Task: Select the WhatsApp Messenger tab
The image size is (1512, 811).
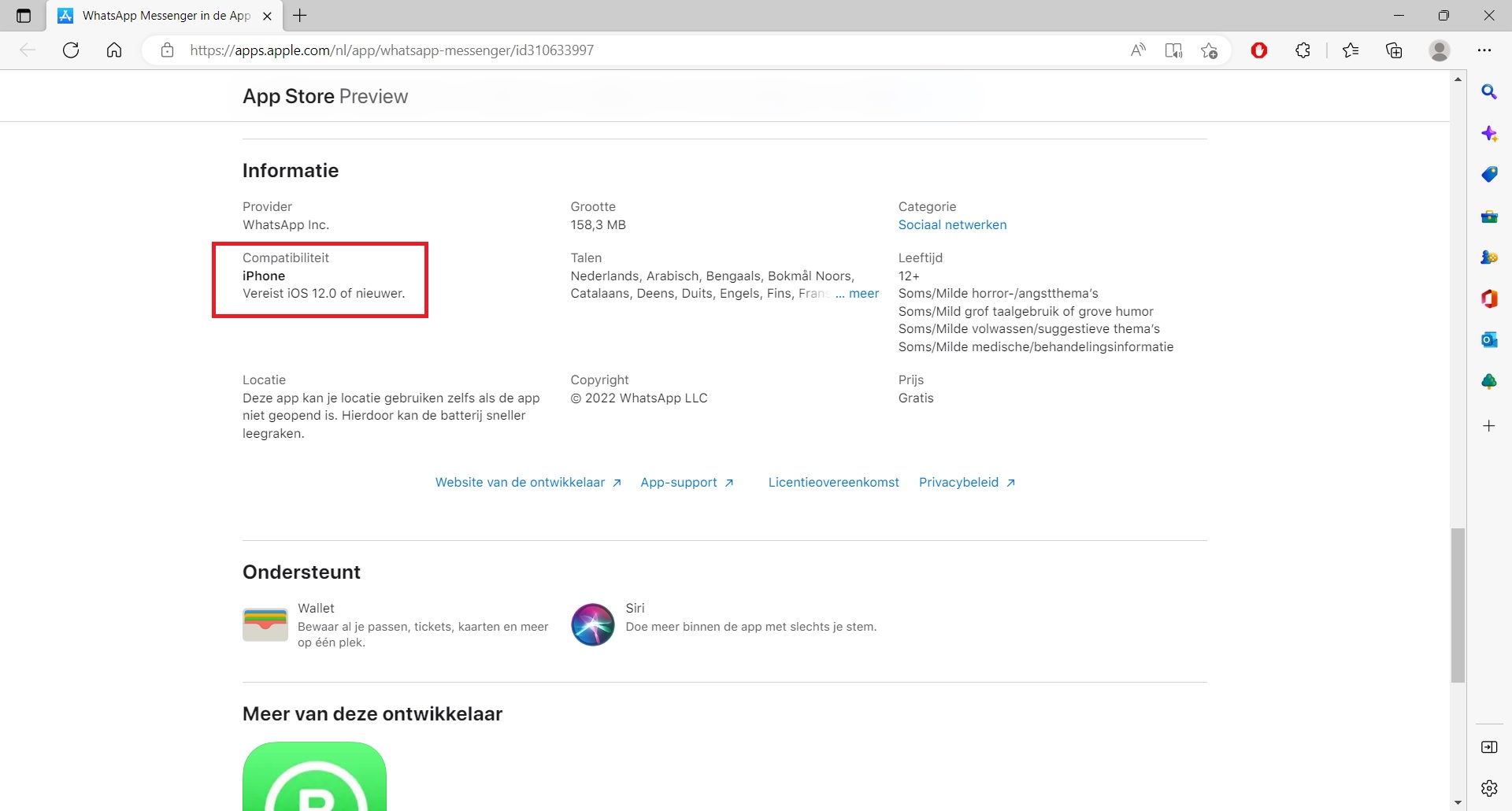Action: 165,16
